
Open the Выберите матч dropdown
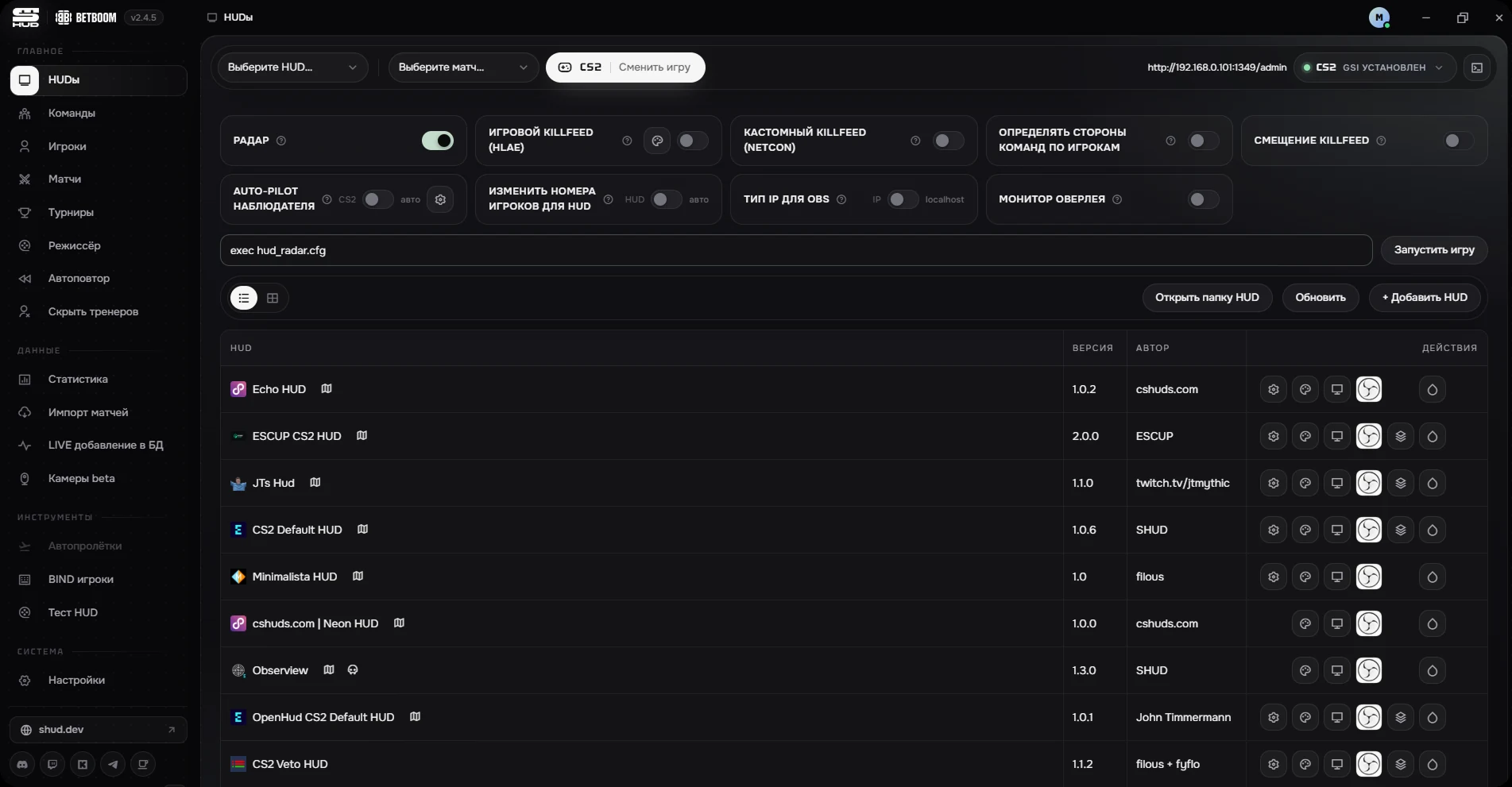click(463, 68)
